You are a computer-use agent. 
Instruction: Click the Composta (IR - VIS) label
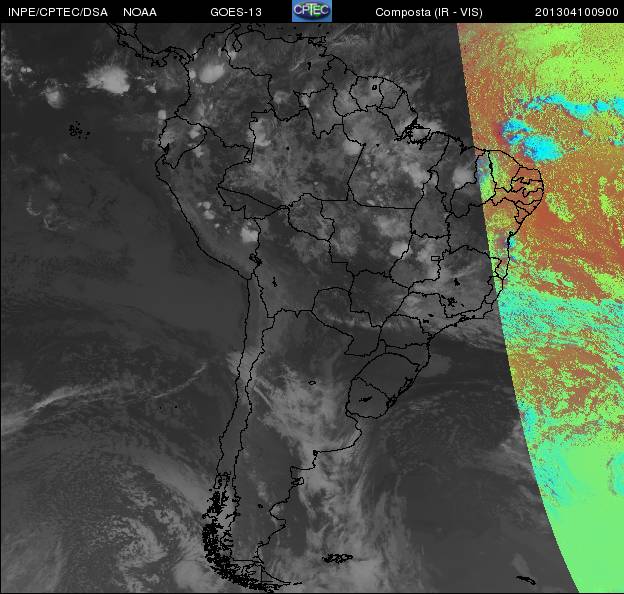click(429, 12)
